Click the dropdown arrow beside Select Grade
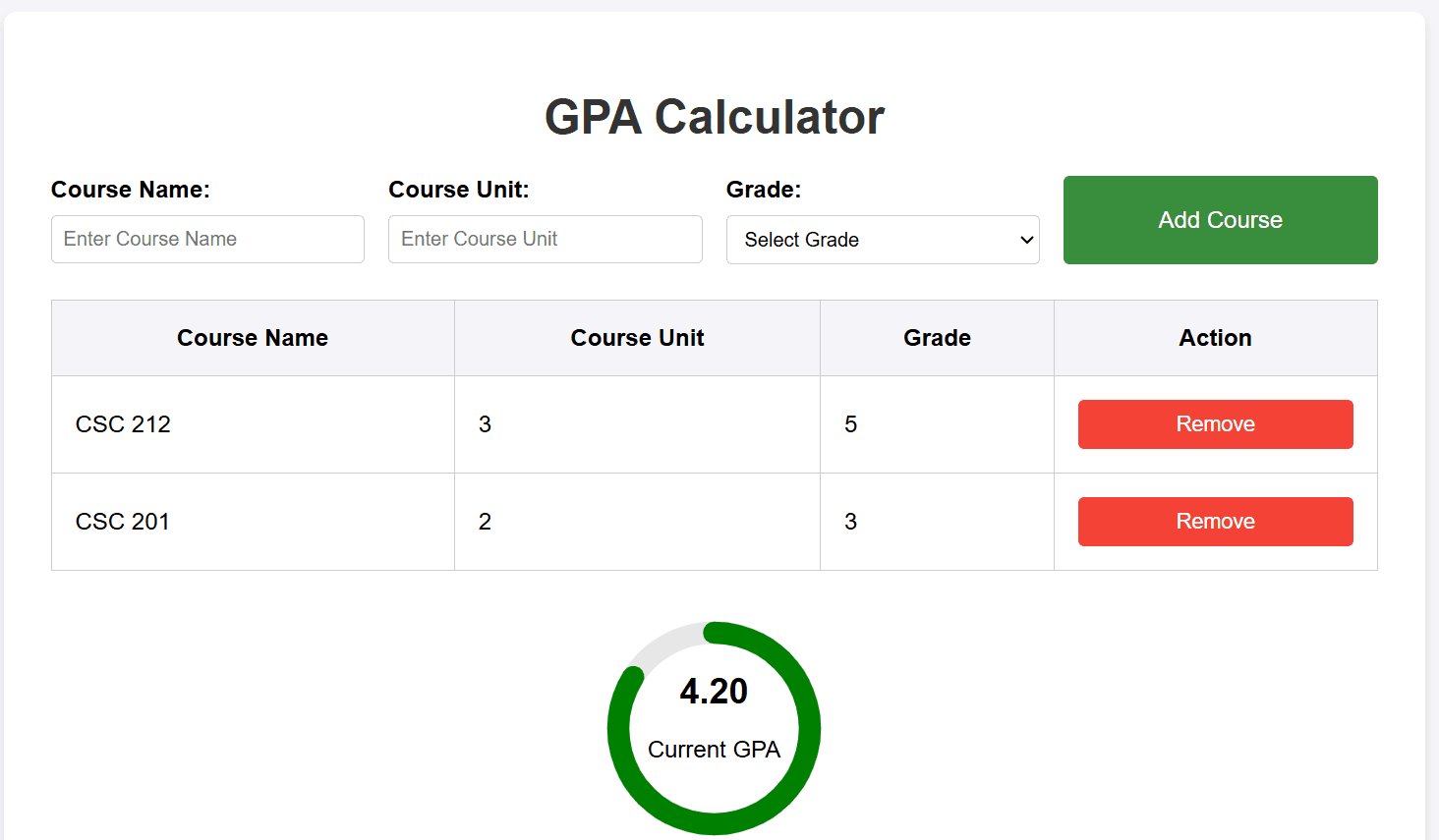This screenshot has height=840, width=1439. point(1025,239)
